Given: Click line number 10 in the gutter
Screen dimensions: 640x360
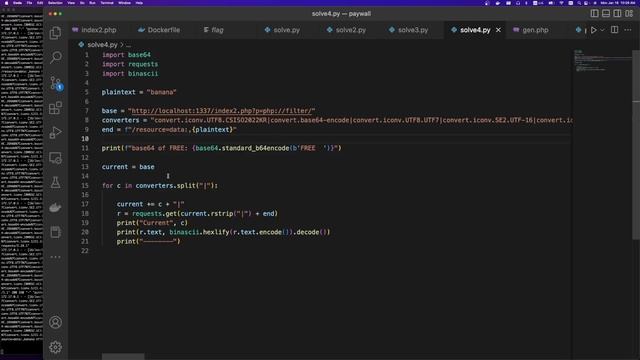Looking at the screenshot, I should tap(85, 139).
